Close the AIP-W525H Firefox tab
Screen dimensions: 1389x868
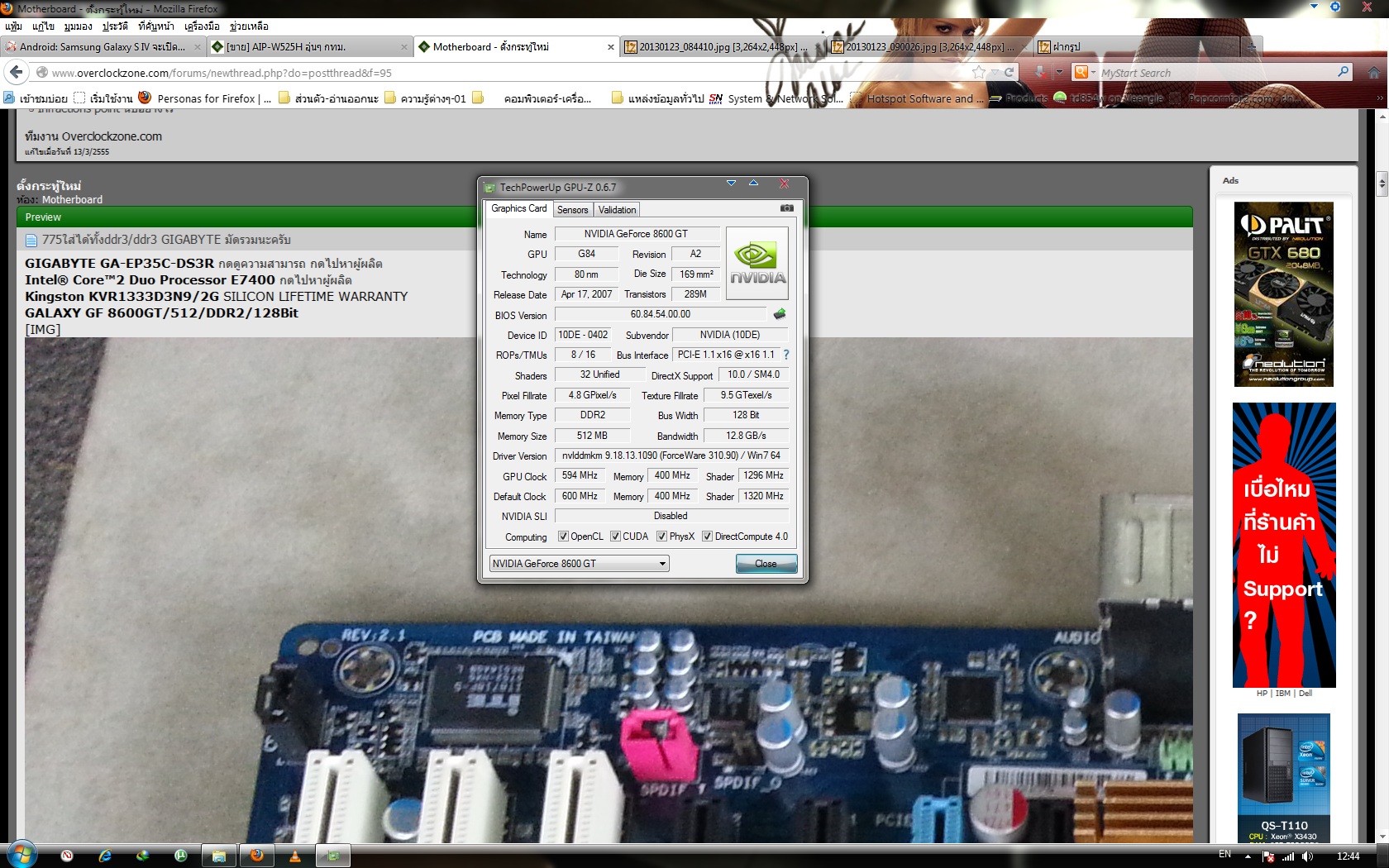tap(404, 47)
